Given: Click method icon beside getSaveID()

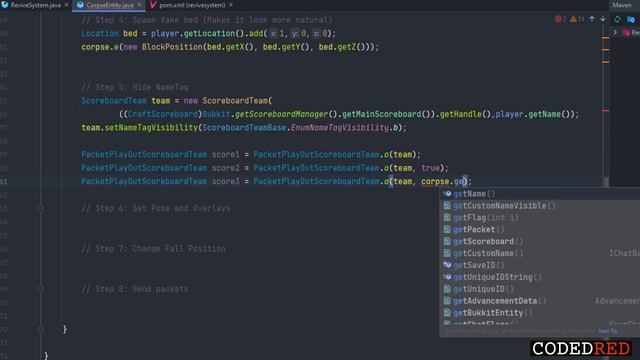Looking at the screenshot, I should coord(447,265).
